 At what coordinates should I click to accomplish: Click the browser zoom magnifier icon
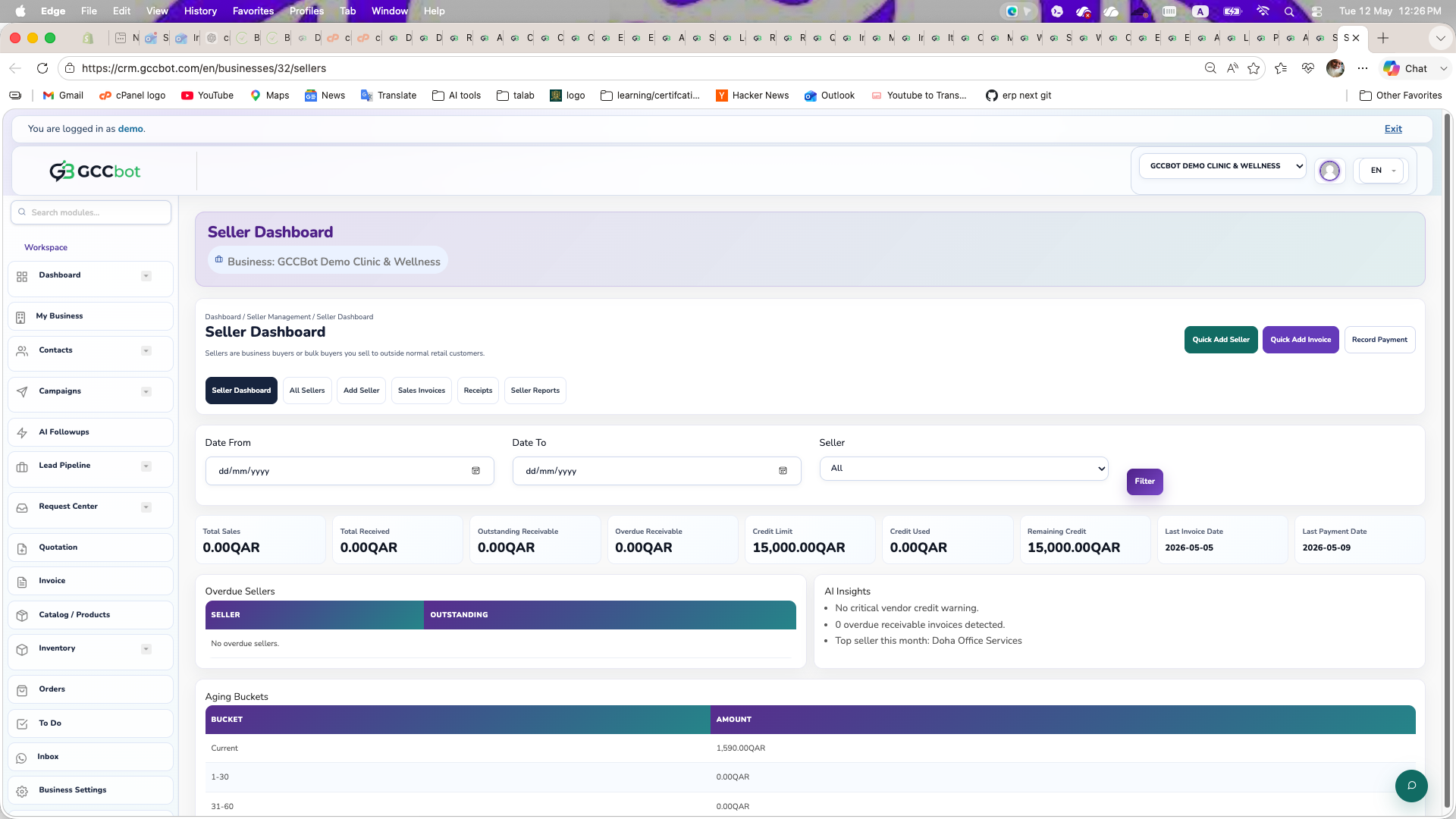pyautogui.click(x=1210, y=68)
